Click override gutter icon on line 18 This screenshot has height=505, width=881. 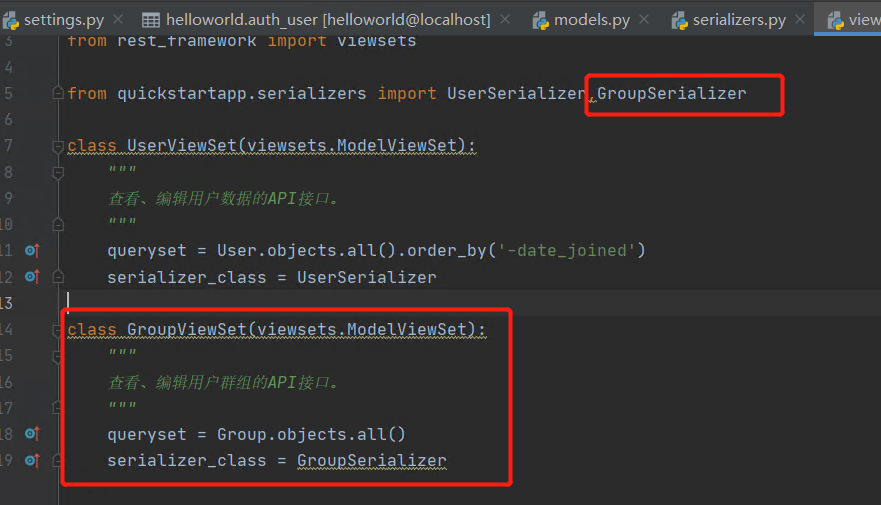click(33, 434)
